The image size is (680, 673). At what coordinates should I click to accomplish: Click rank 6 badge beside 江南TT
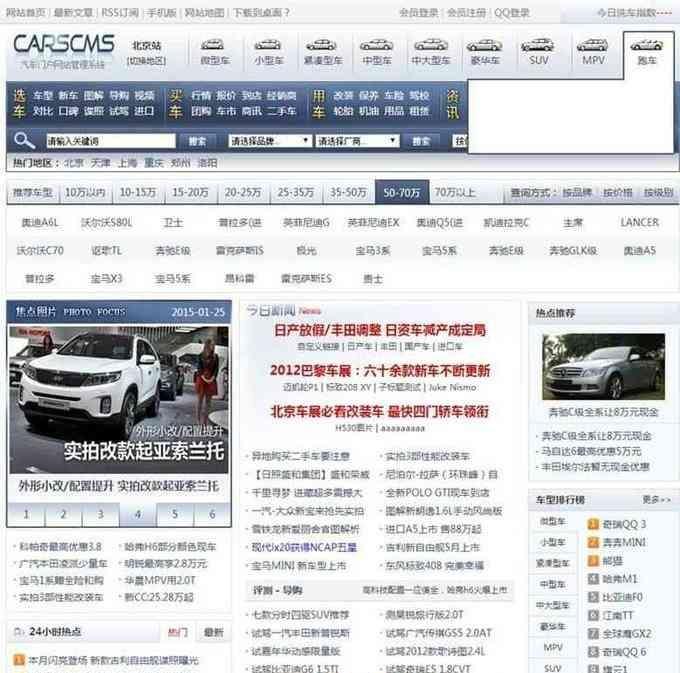pyautogui.click(x=593, y=615)
